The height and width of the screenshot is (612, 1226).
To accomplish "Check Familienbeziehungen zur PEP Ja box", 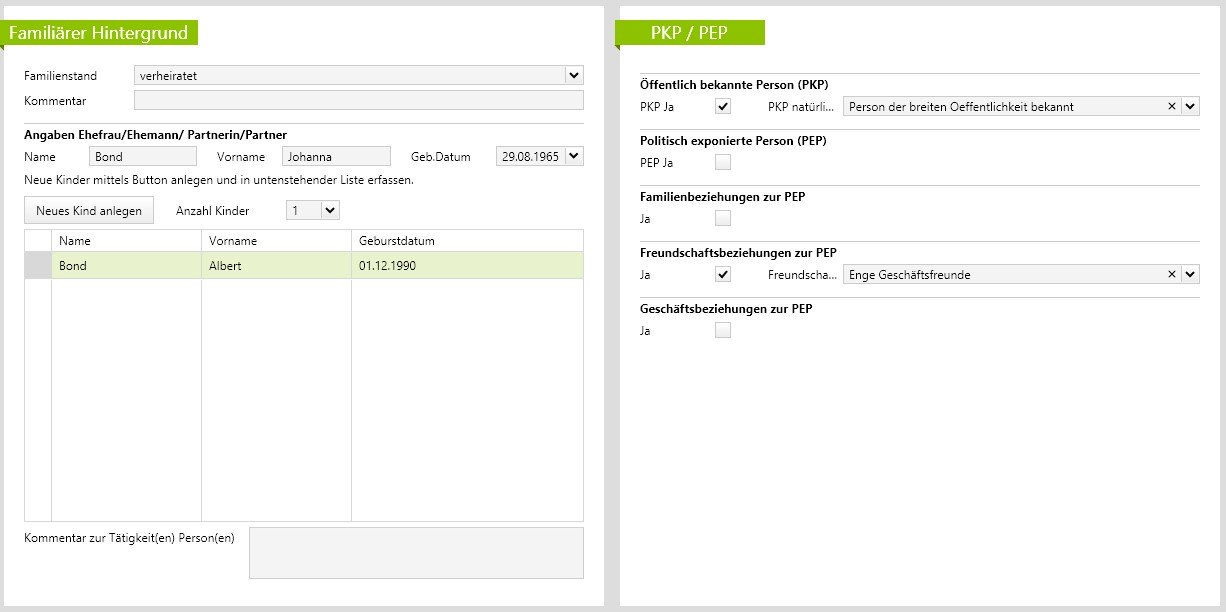I will pos(723,218).
